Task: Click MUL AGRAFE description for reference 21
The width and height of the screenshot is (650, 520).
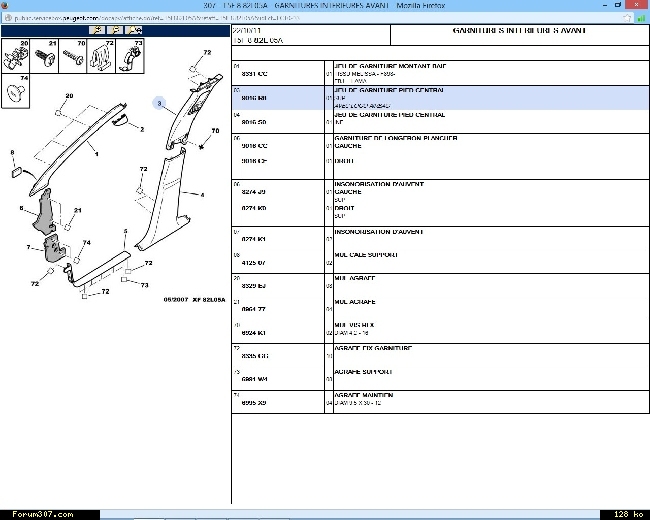Action: (354, 302)
